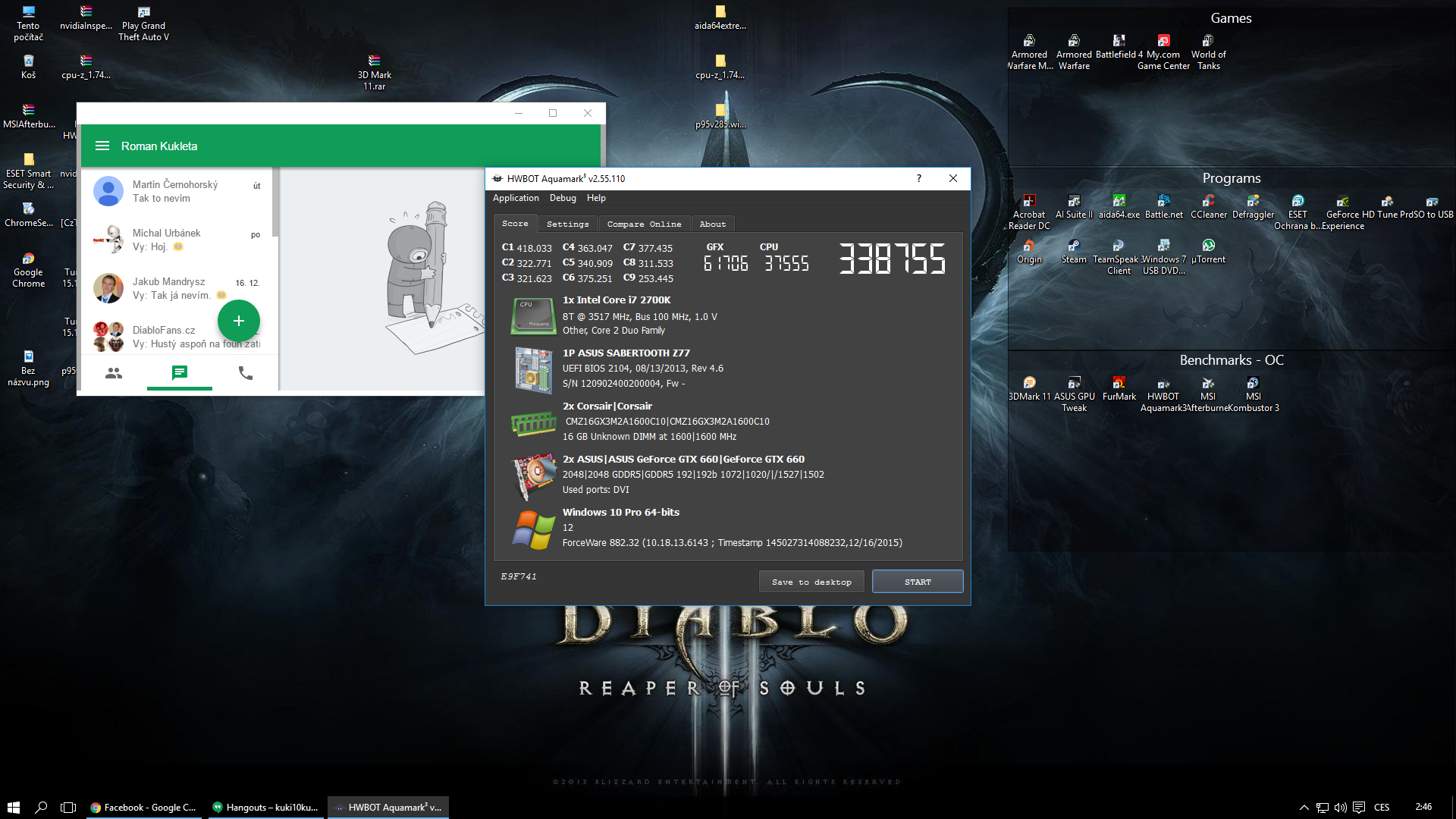Click the Windows Start button
This screenshot has height=819, width=1456.
(x=13, y=807)
